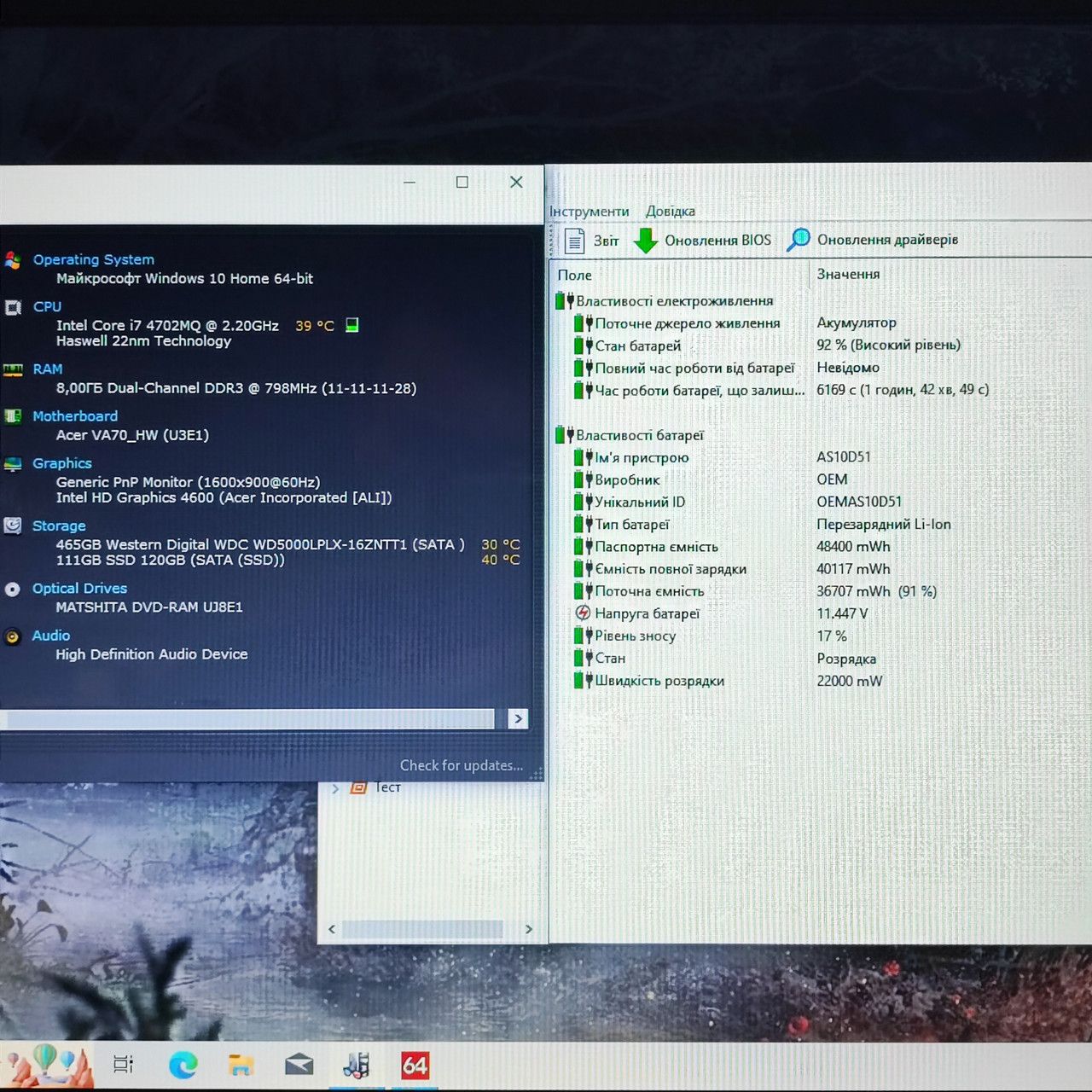
Task: Expand the Тест tree node
Action: click(x=335, y=788)
